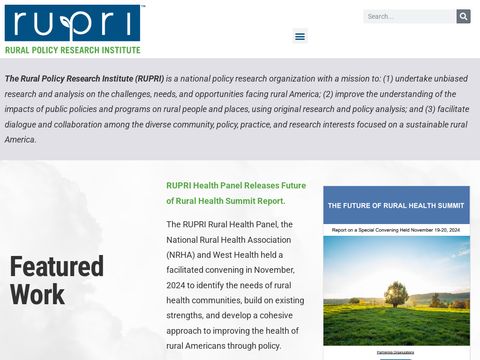Focus the Search input field

pos(410,16)
